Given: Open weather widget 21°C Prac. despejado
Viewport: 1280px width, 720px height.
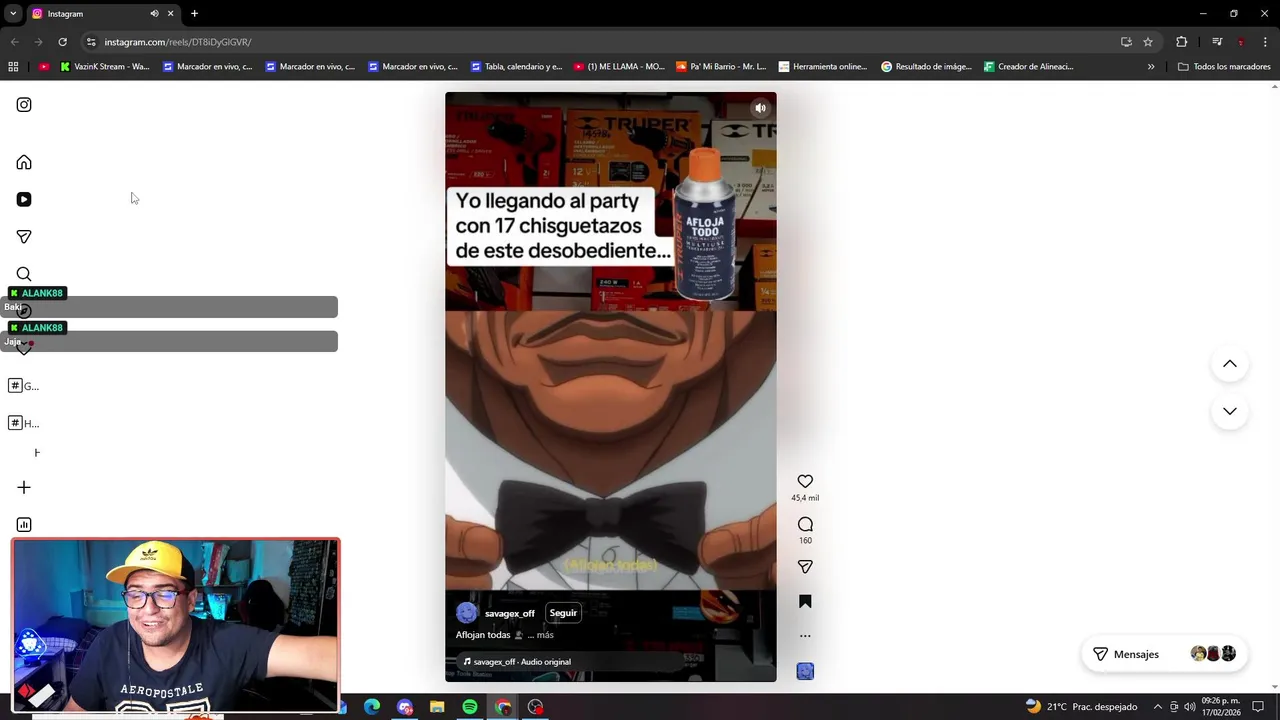Looking at the screenshot, I should pyautogui.click(x=1081, y=707).
